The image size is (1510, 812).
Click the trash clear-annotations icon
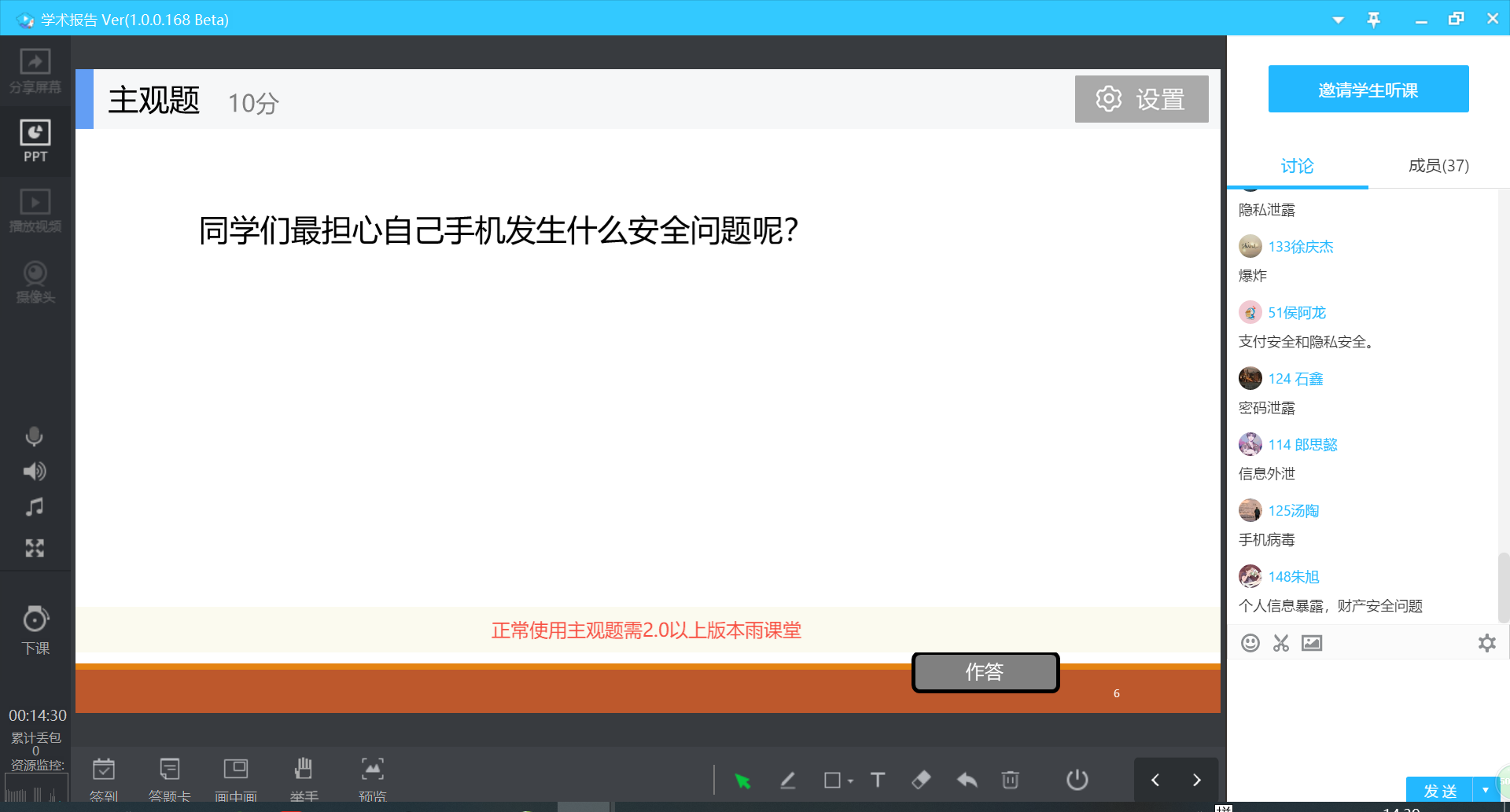click(x=1011, y=780)
